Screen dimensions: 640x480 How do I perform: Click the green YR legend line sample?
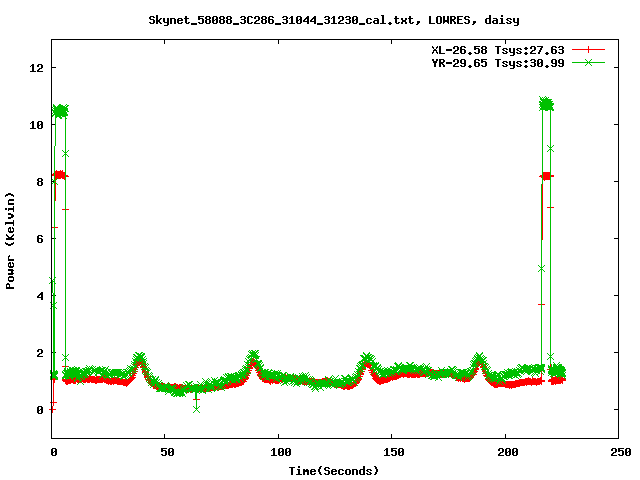tap(588, 62)
